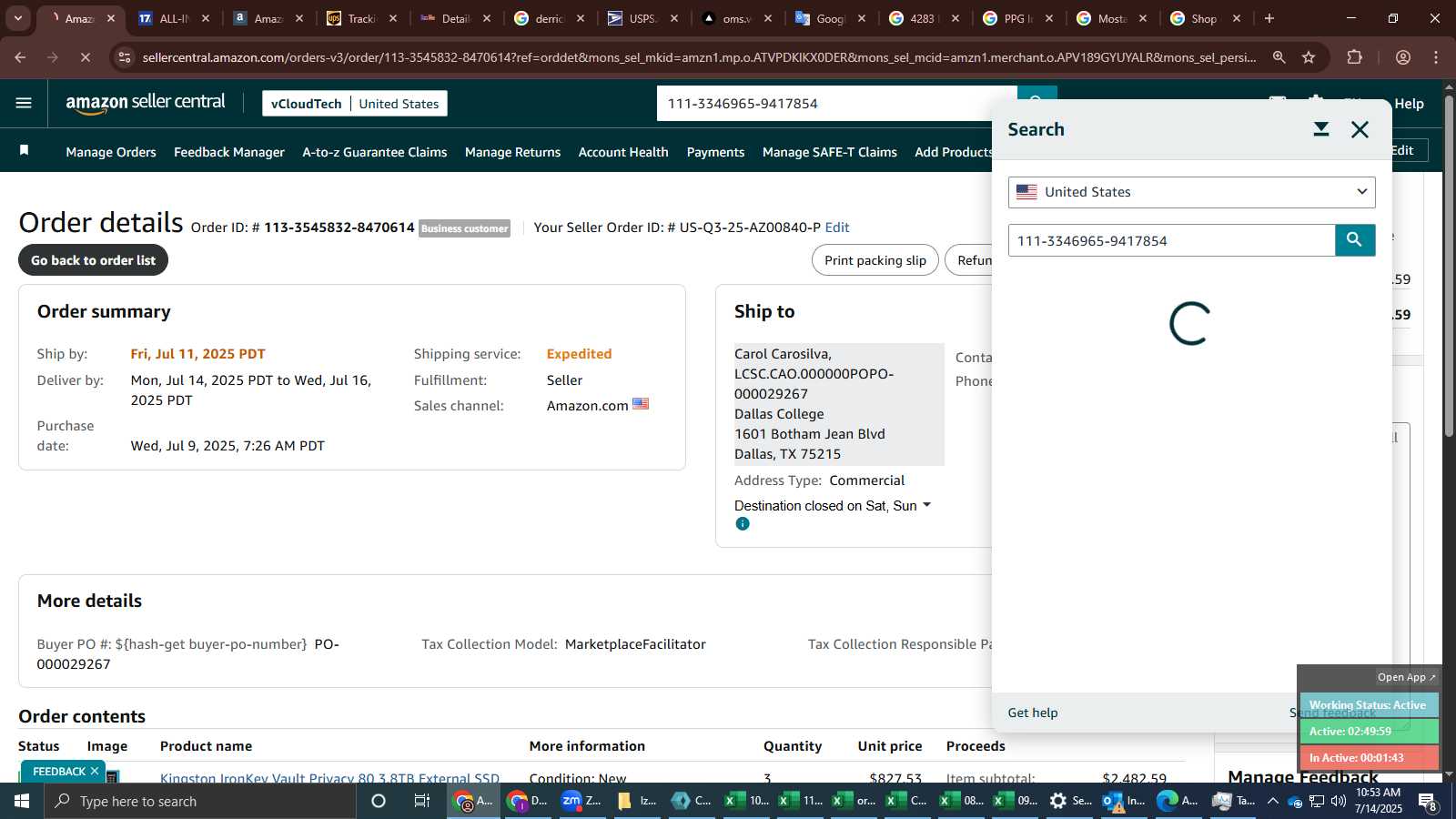This screenshot has width=1456, height=819.
Task: Open Outlook app on taskbar
Action: point(1123,801)
